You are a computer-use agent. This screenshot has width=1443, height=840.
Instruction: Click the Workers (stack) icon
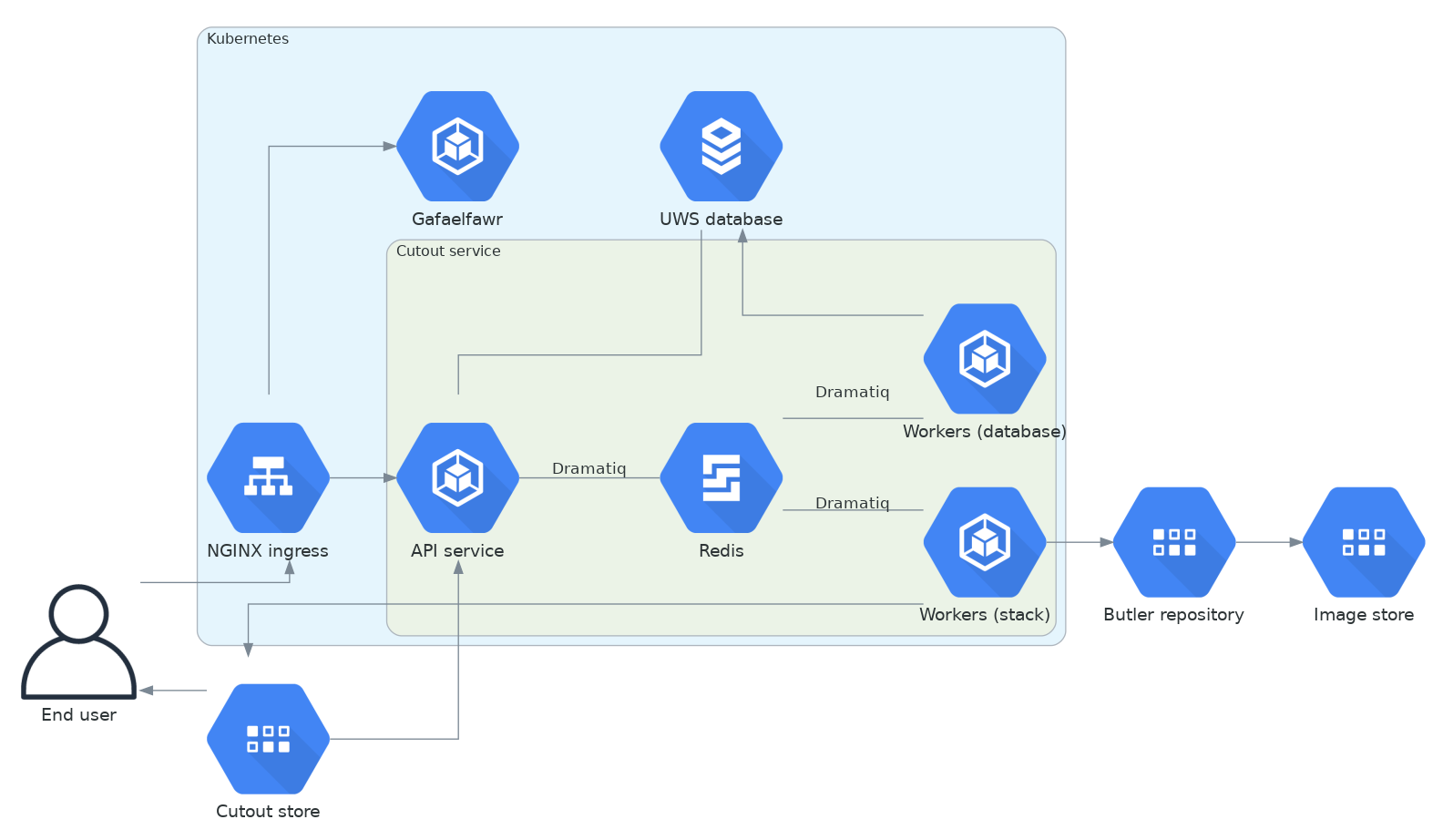985,542
